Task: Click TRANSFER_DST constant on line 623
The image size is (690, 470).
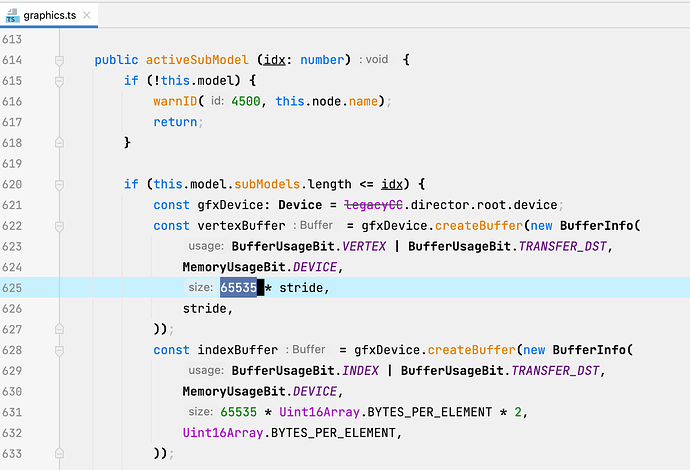Action: pos(563,246)
